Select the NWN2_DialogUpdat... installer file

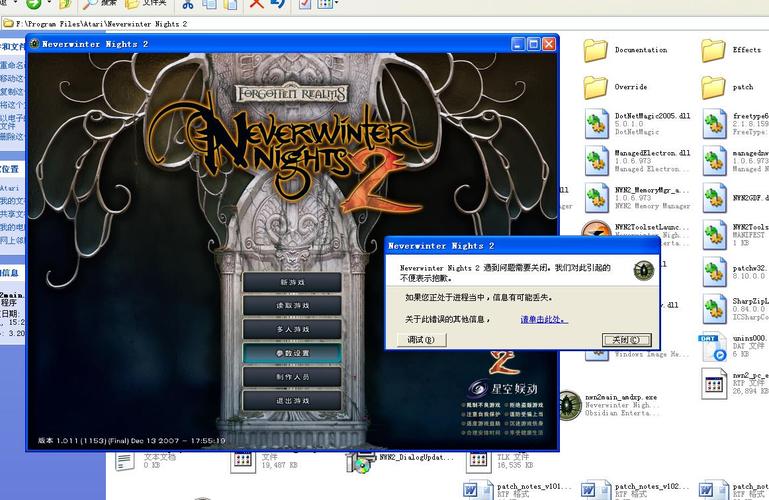tap(400, 462)
